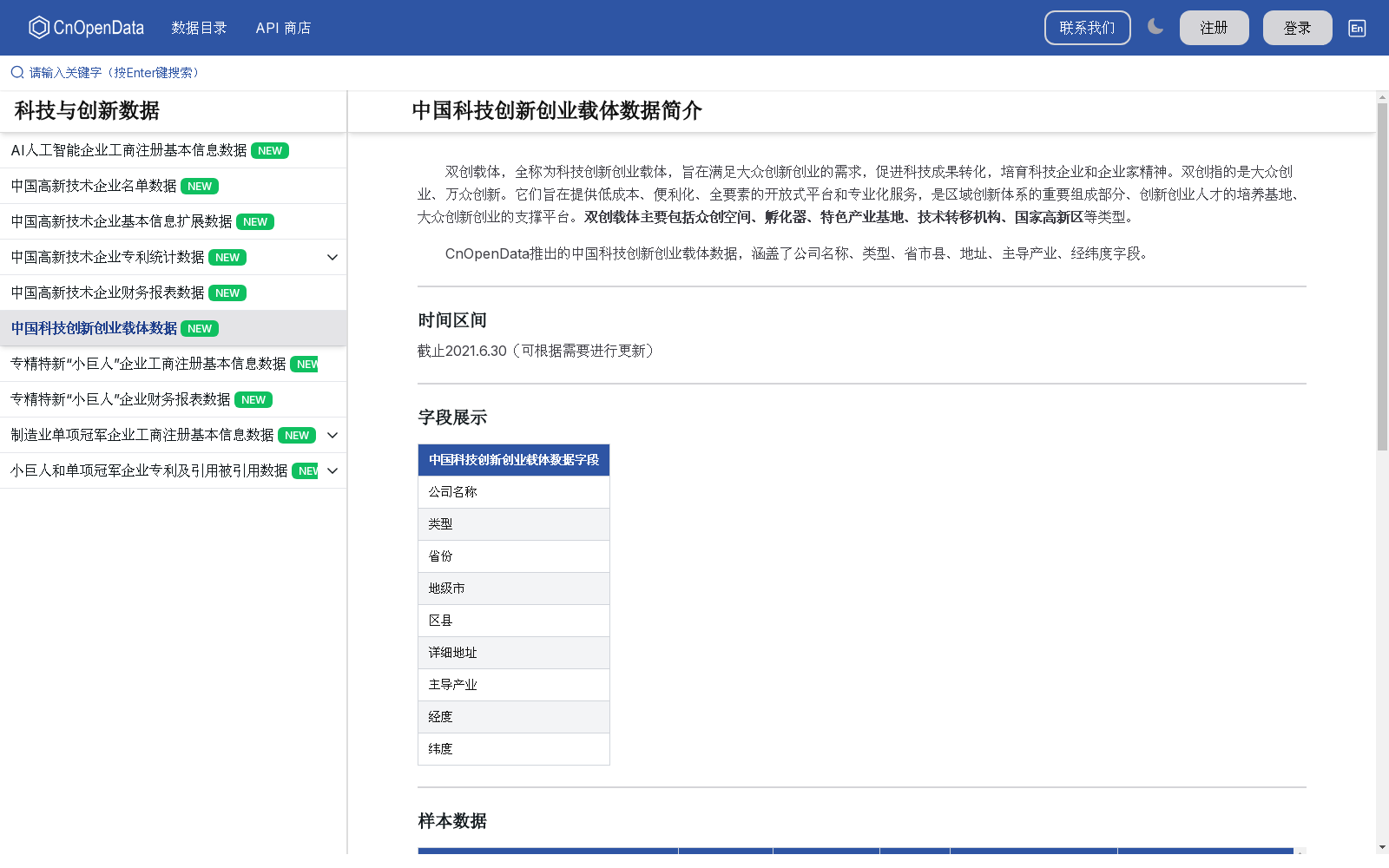Image resolution: width=1389 pixels, height=868 pixels.
Task: Expand 制造业单项冠军企业工商注册 chevron
Action: (332, 435)
